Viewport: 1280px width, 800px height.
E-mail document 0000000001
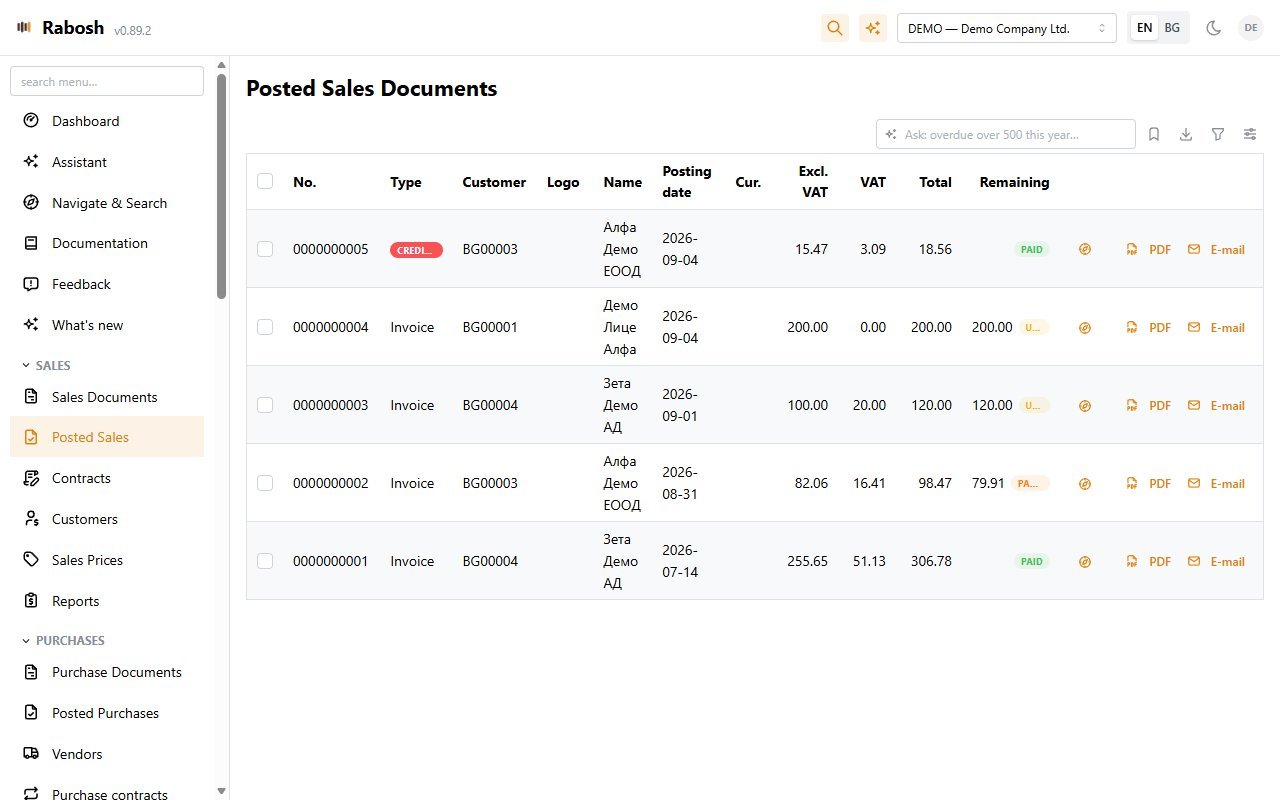click(1216, 561)
